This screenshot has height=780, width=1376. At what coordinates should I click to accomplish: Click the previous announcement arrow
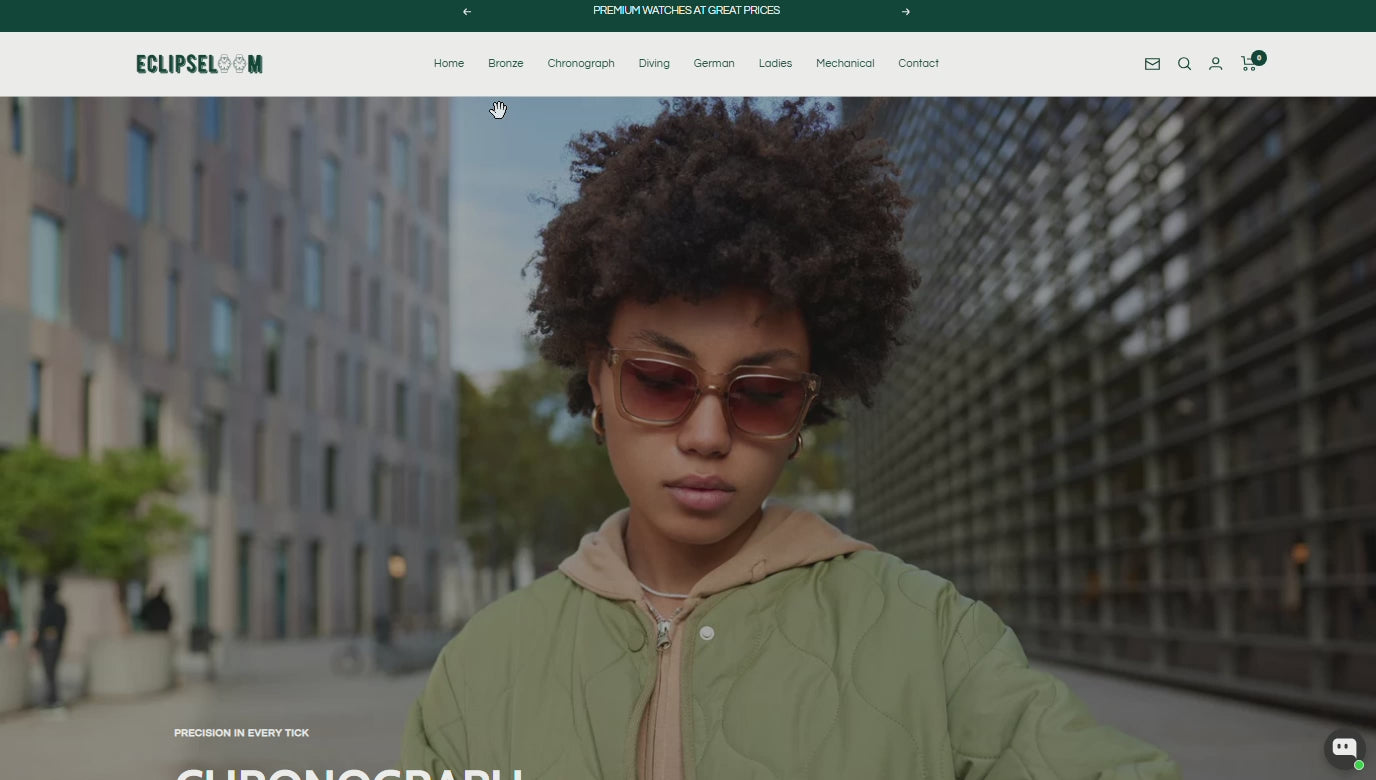click(x=467, y=12)
